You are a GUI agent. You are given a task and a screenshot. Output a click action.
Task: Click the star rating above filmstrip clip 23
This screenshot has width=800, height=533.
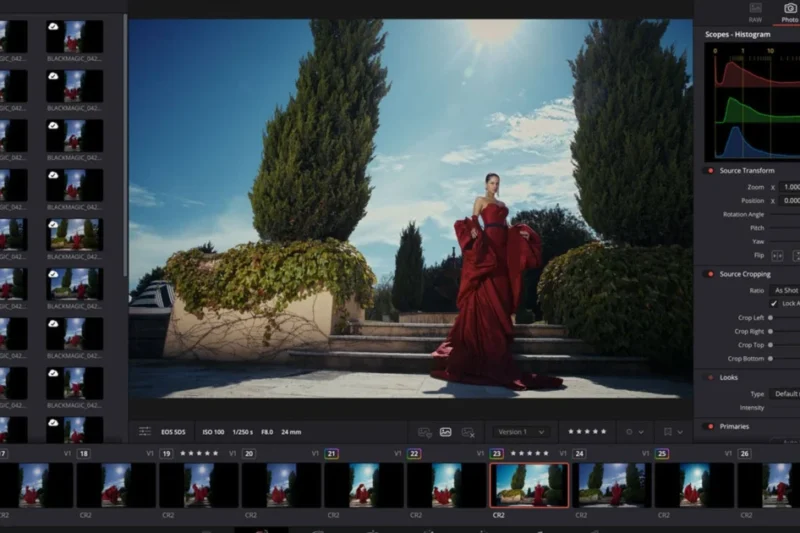point(530,453)
